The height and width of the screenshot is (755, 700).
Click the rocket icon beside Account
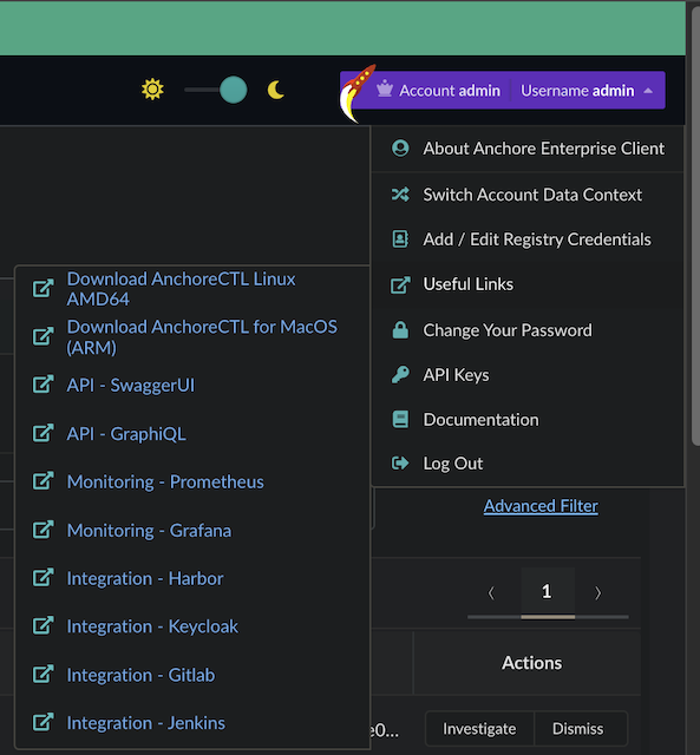(356, 93)
